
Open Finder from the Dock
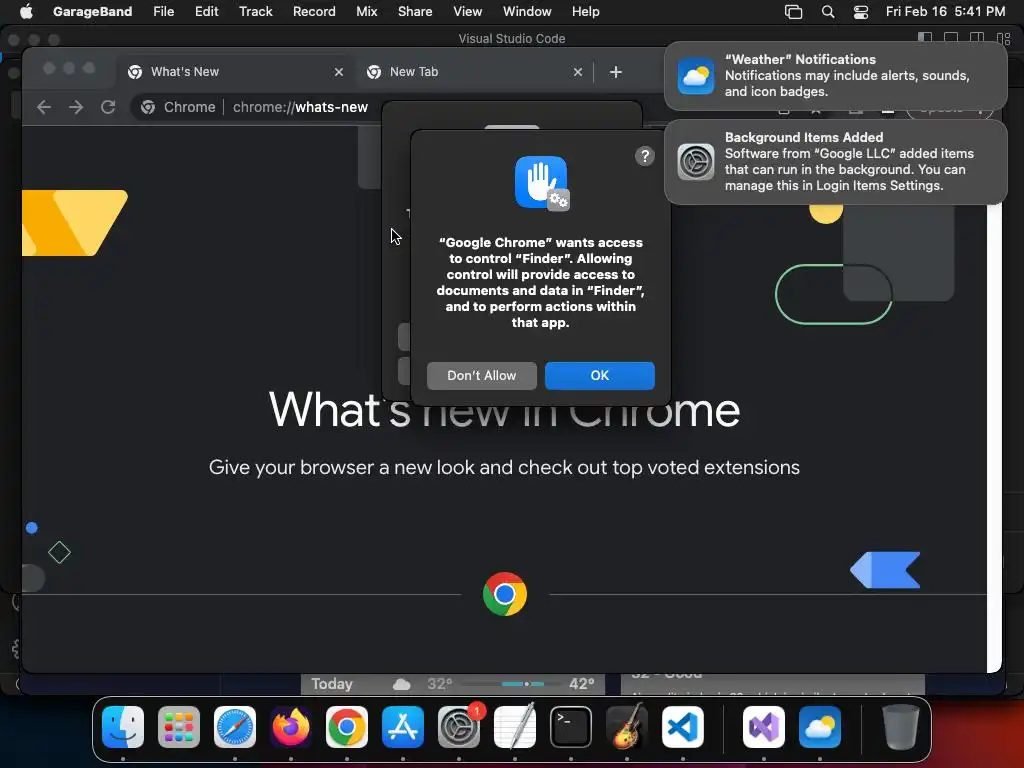pyautogui.click(x=123, y=726)
